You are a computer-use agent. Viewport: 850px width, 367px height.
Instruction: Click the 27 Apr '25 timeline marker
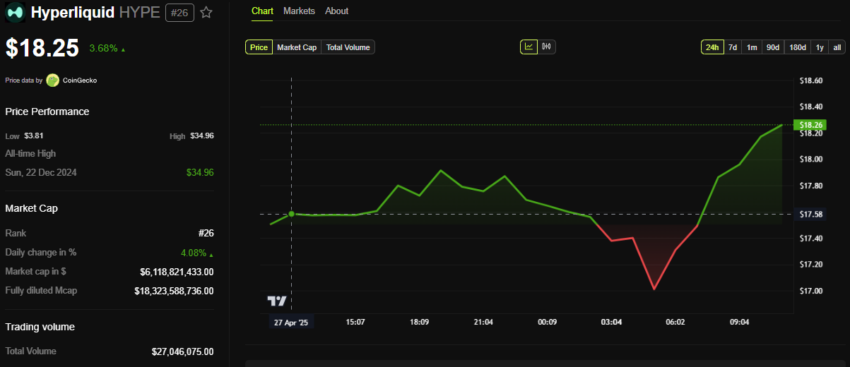[292, 322]
